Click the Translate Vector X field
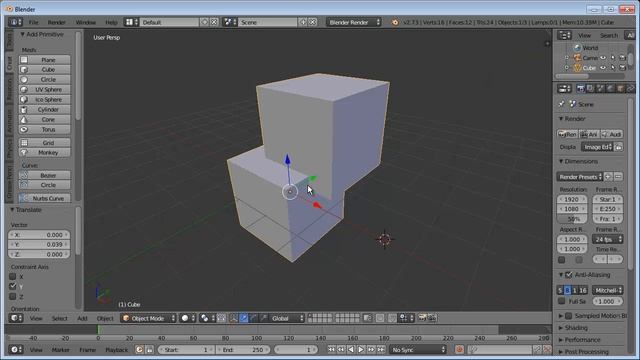This screenshot has height=360, width=640. pyautogui.click(x=39, y=235)
